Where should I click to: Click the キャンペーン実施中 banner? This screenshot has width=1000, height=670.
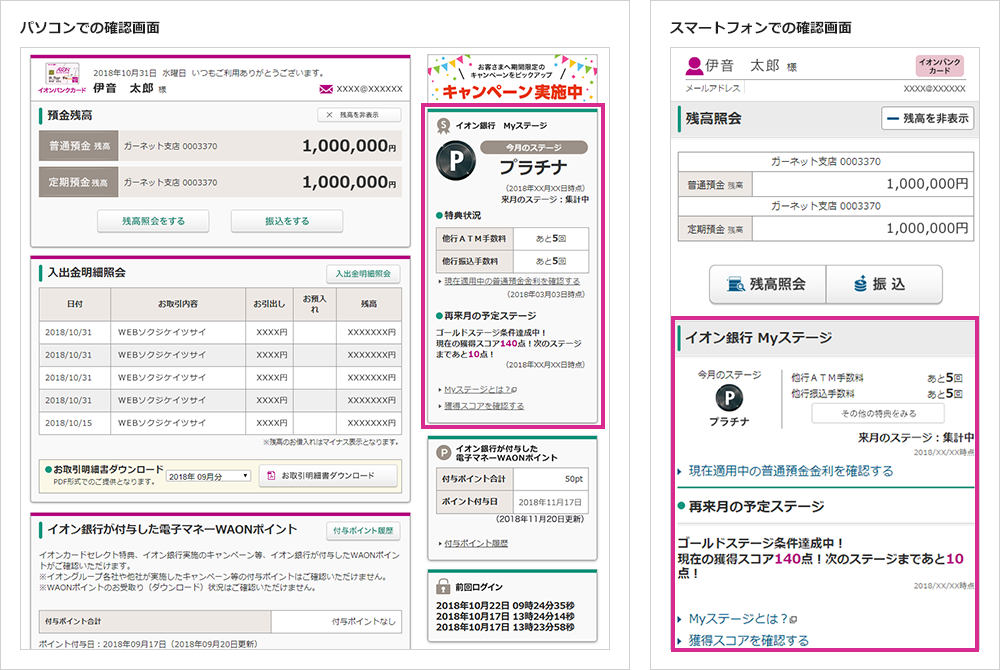point(513,78)
